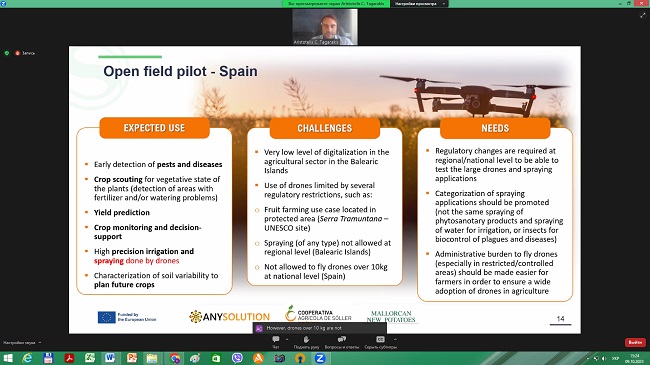Leave the meeting with the red Выйти button

[x=635, y=342]
